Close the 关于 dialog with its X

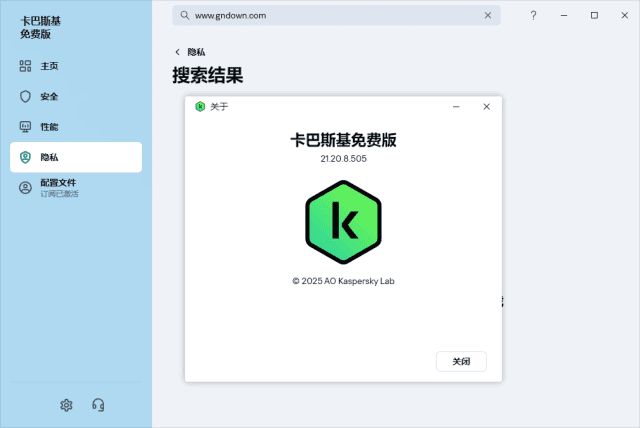pos(486,107)
